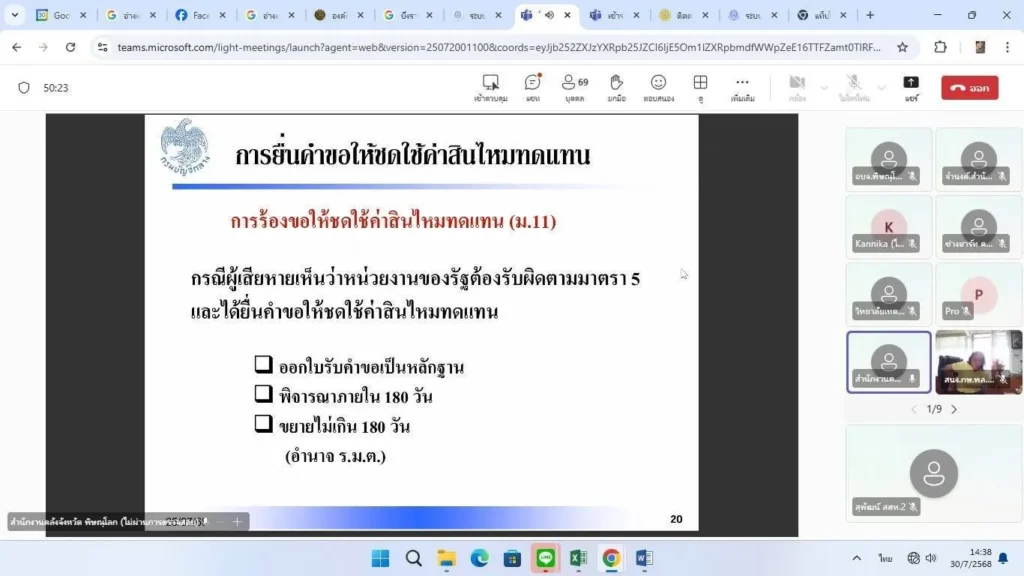Open Word from the taskbar

[x=644, y=558]
